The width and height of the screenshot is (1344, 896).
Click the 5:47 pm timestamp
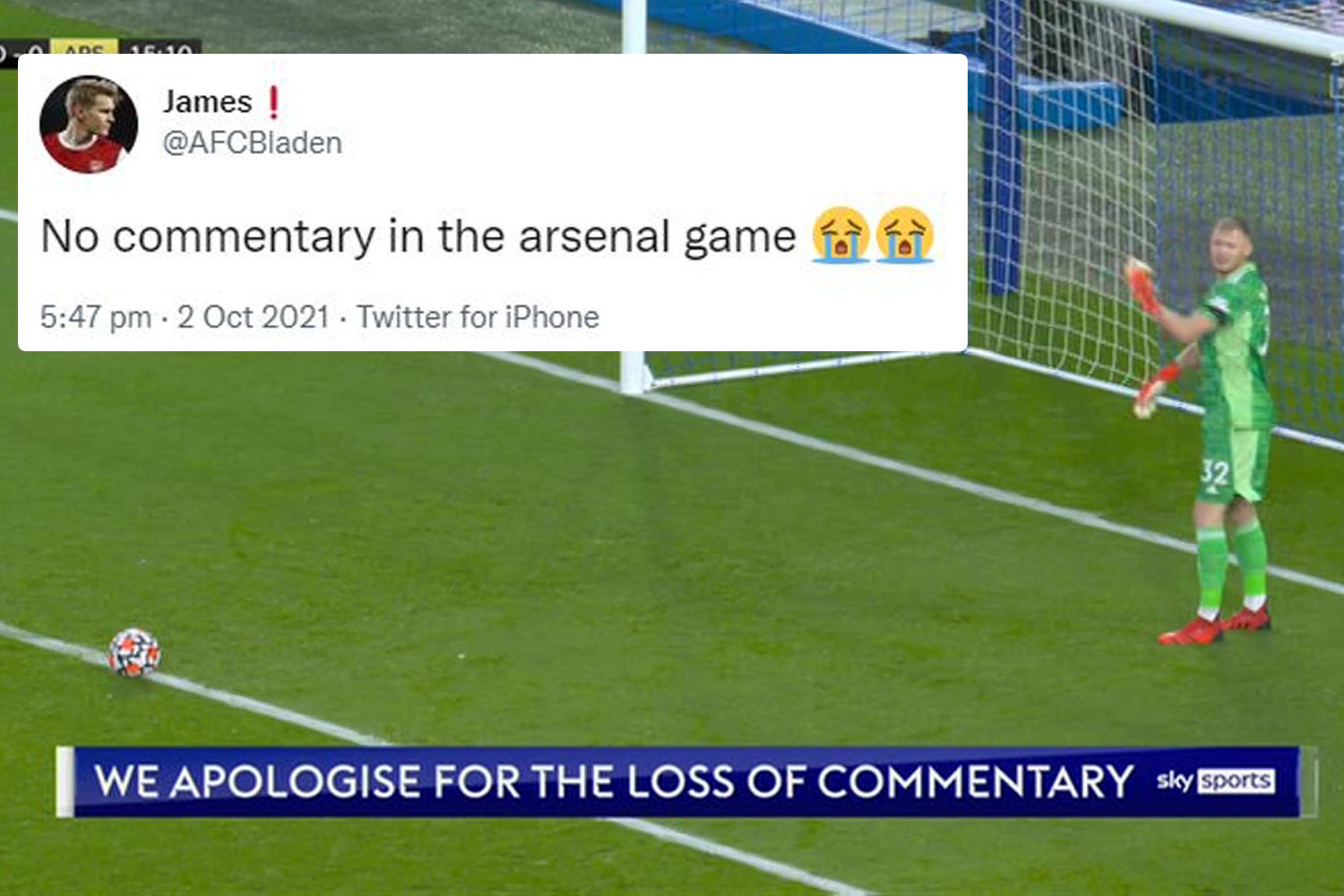click(x=96, y=317)
